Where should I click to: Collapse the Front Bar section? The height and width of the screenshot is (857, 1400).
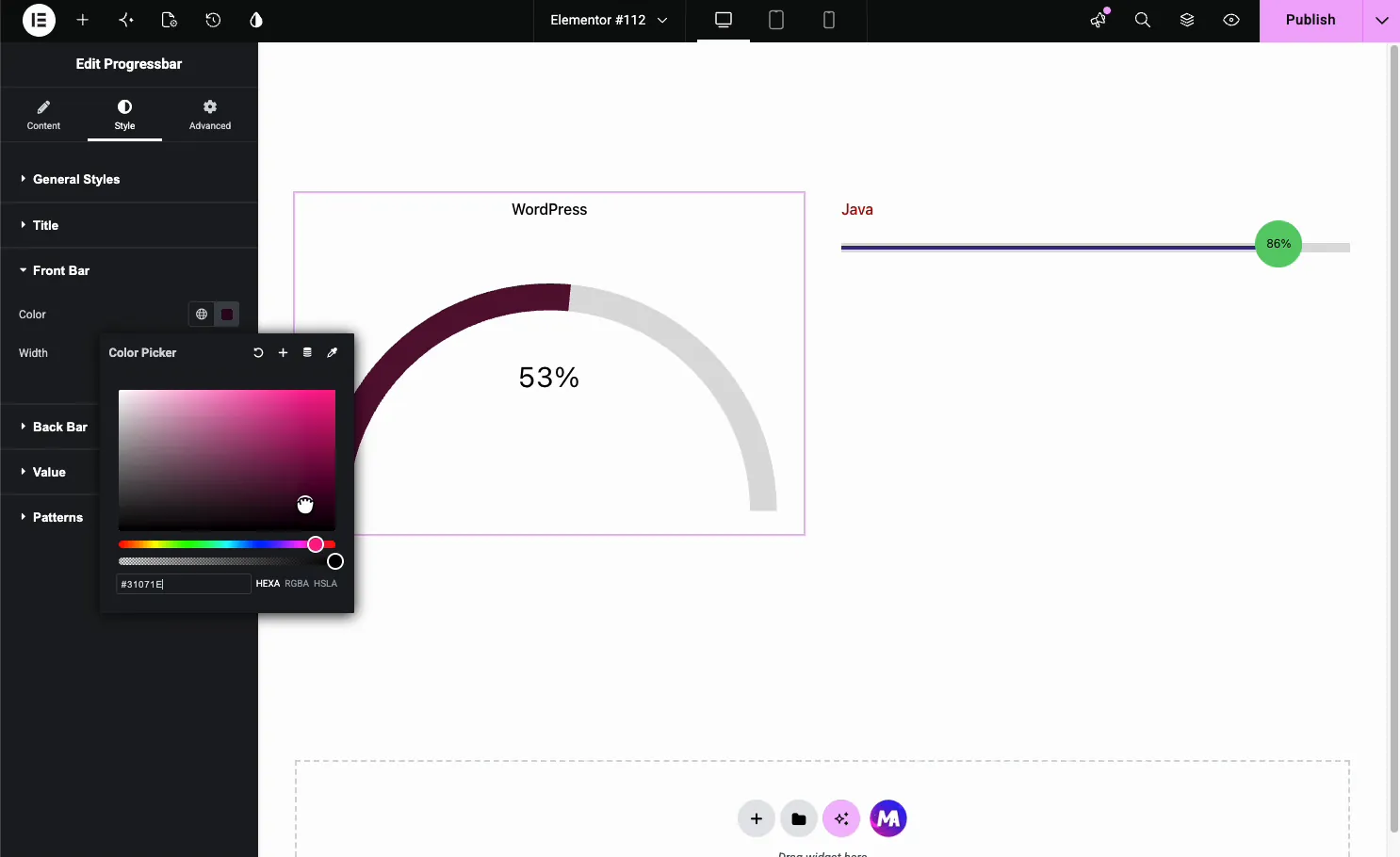(x=129, y=270)
